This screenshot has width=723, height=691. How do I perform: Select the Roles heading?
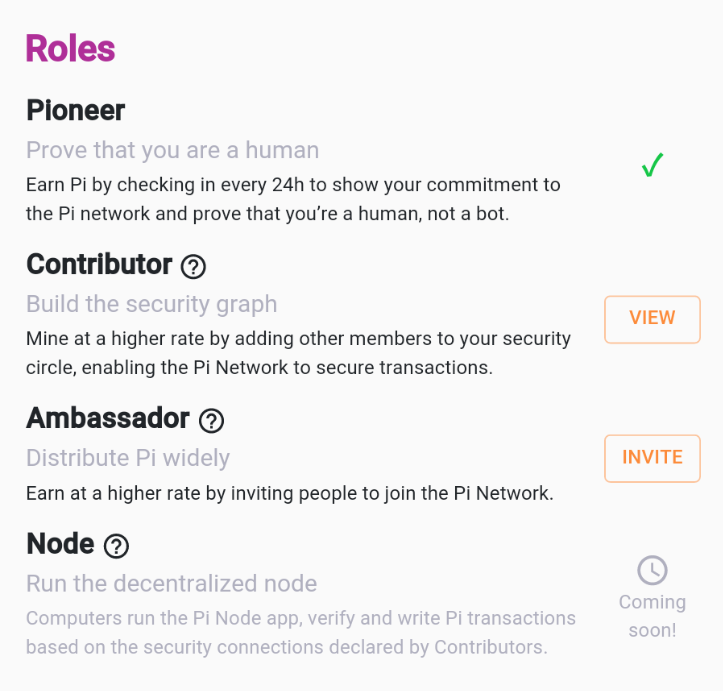tap(70, 48)
